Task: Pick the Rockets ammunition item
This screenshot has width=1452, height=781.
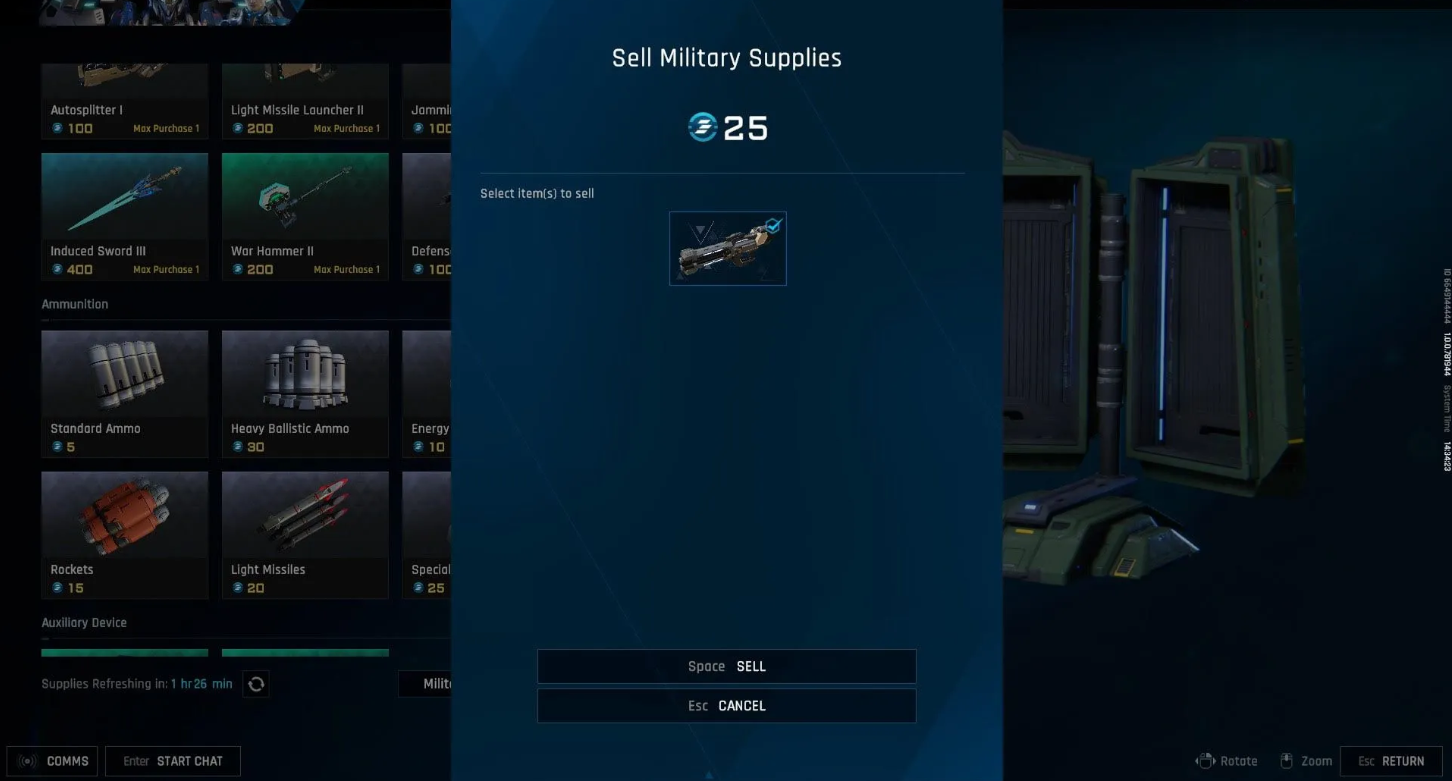Action: (125, 535)
